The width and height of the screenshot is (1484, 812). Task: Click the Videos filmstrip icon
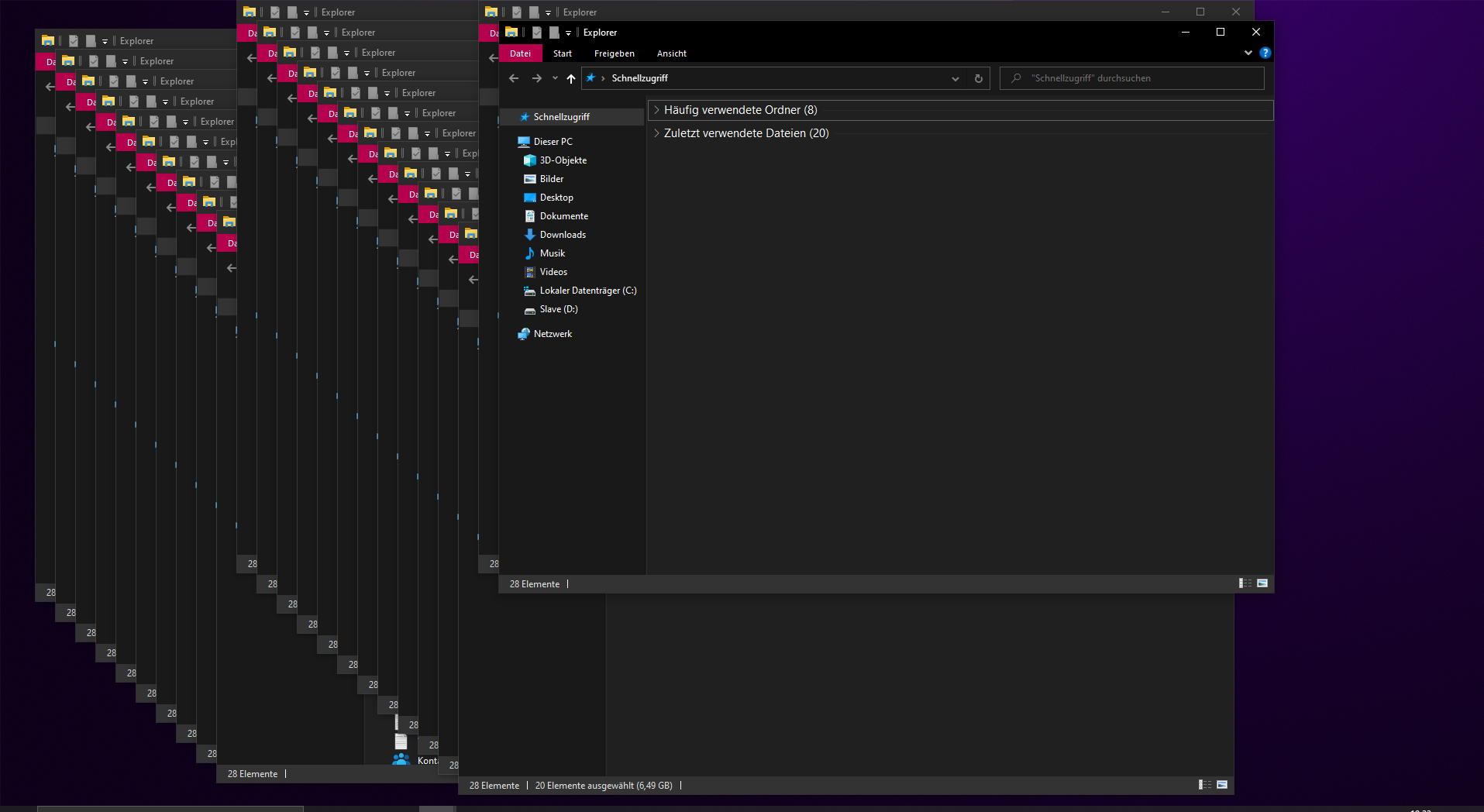click(x=530, y=272)
